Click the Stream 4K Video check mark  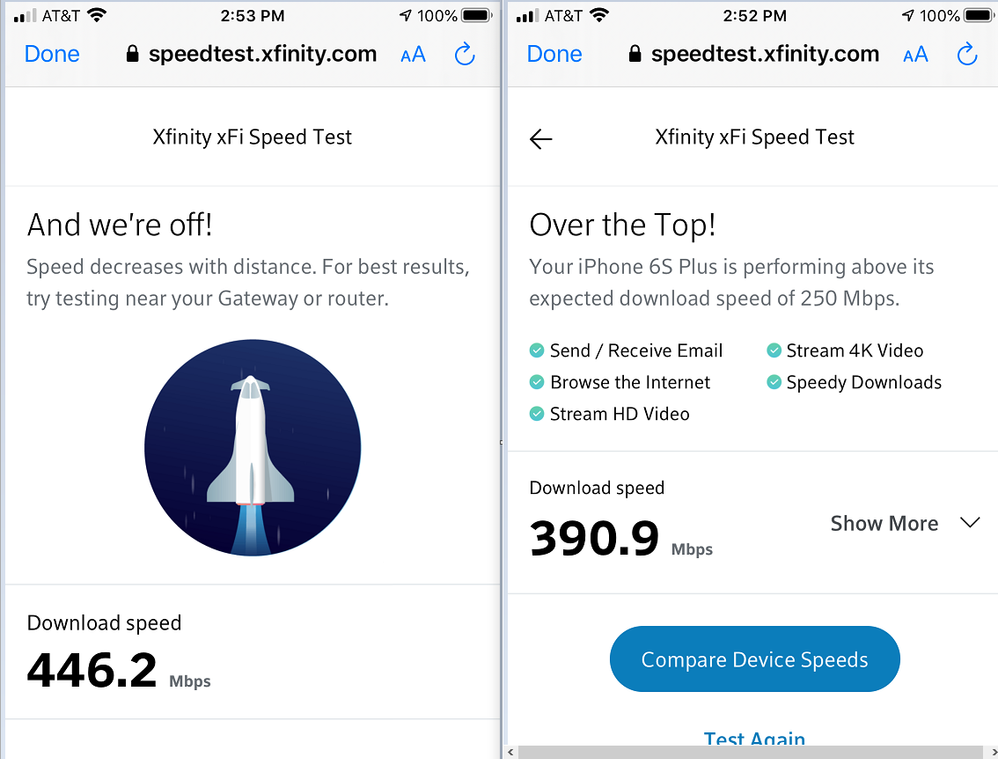coord(774,351)
